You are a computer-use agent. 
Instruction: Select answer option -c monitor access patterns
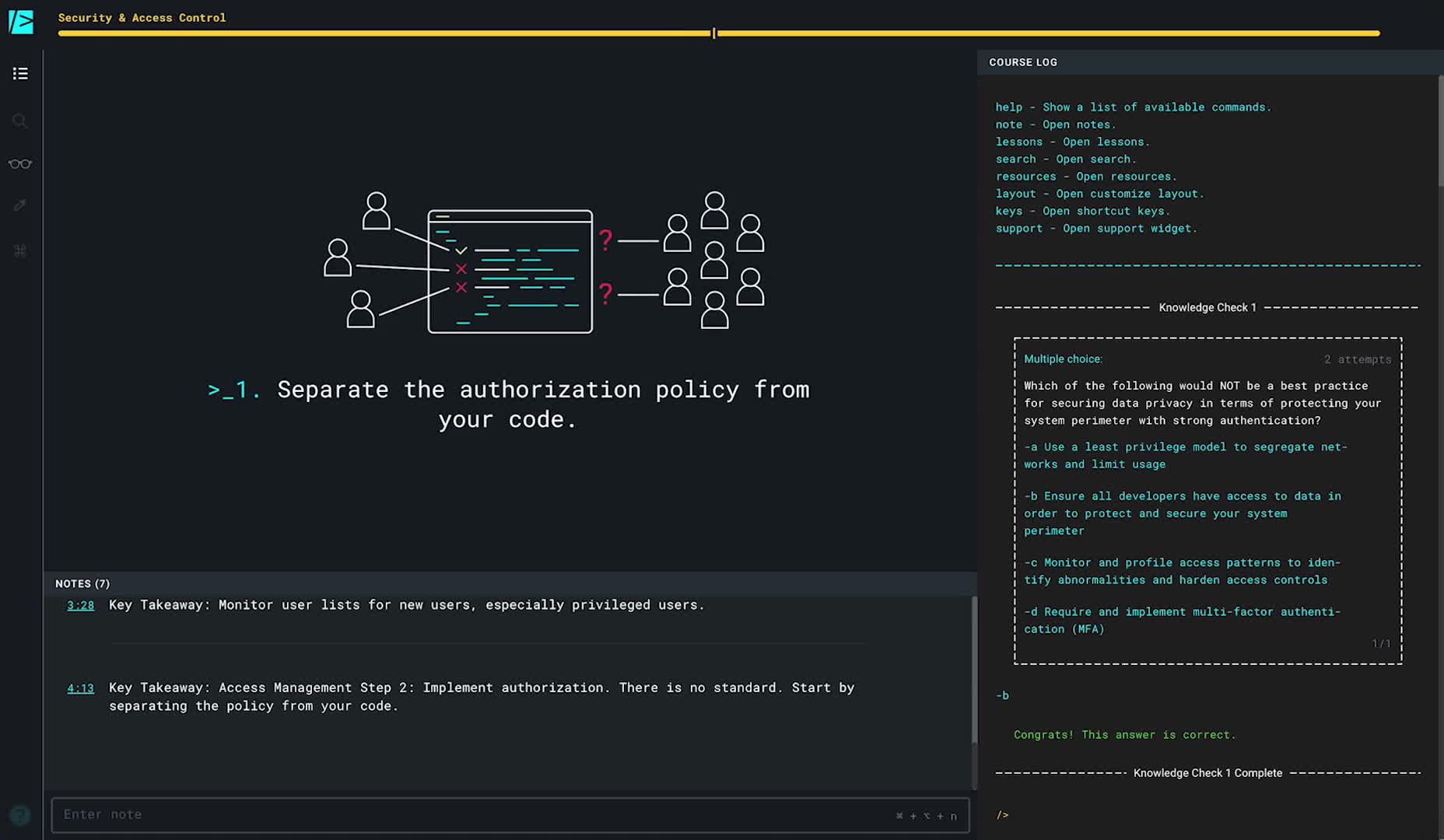[1182, 571]
